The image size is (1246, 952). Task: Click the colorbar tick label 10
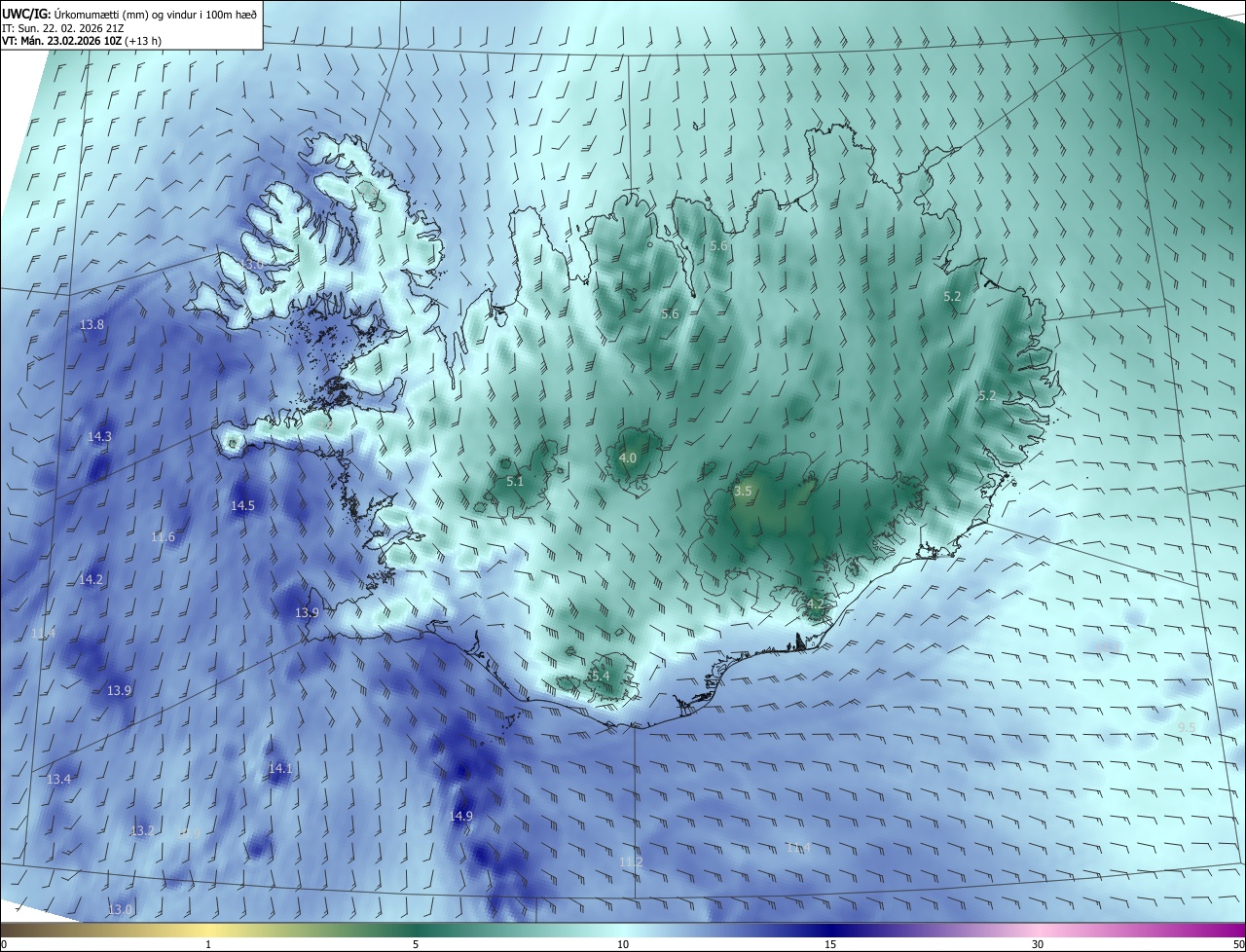tap(623, 944)
